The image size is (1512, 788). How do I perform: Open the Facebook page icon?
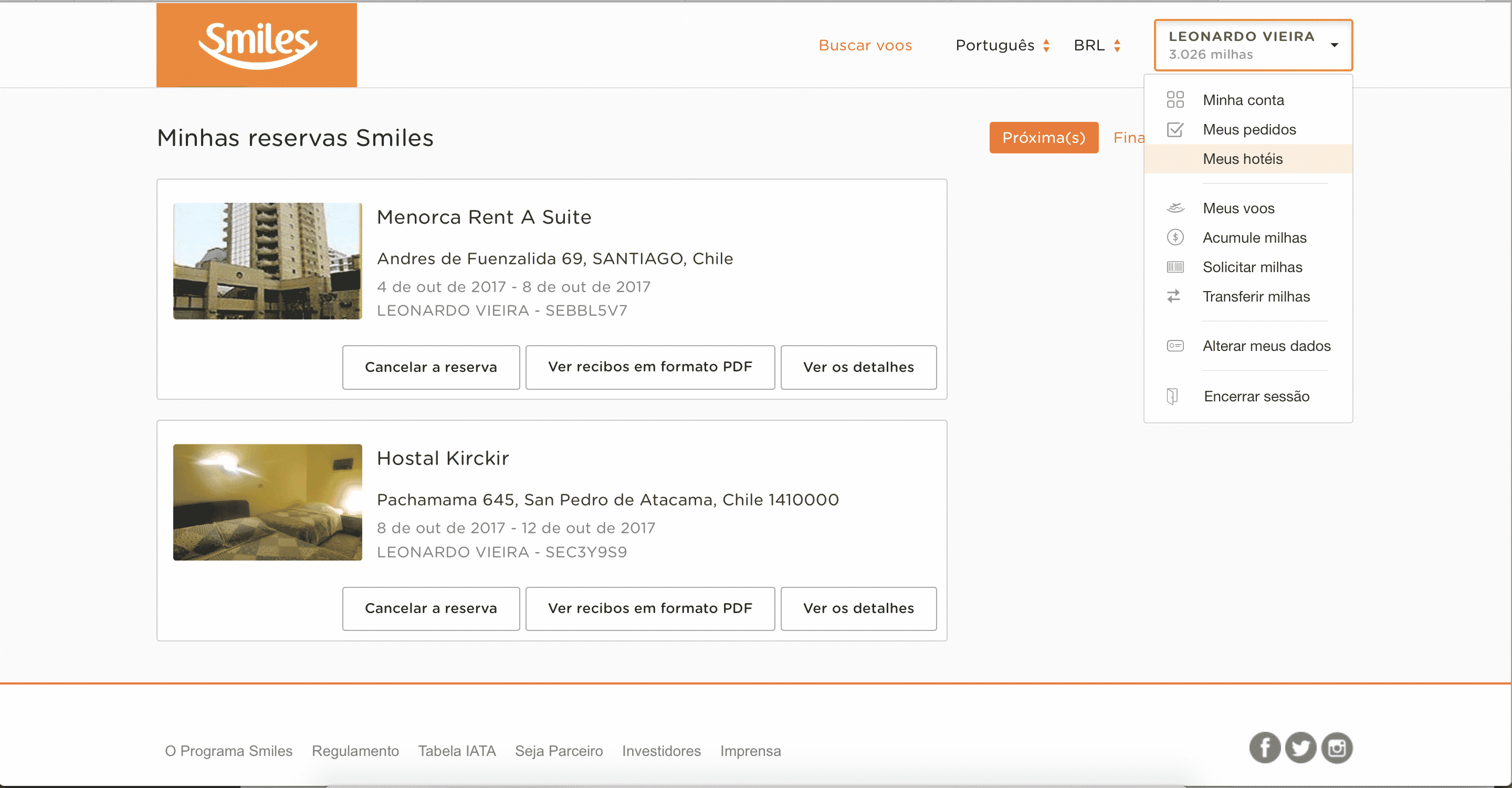(1265, 748)
